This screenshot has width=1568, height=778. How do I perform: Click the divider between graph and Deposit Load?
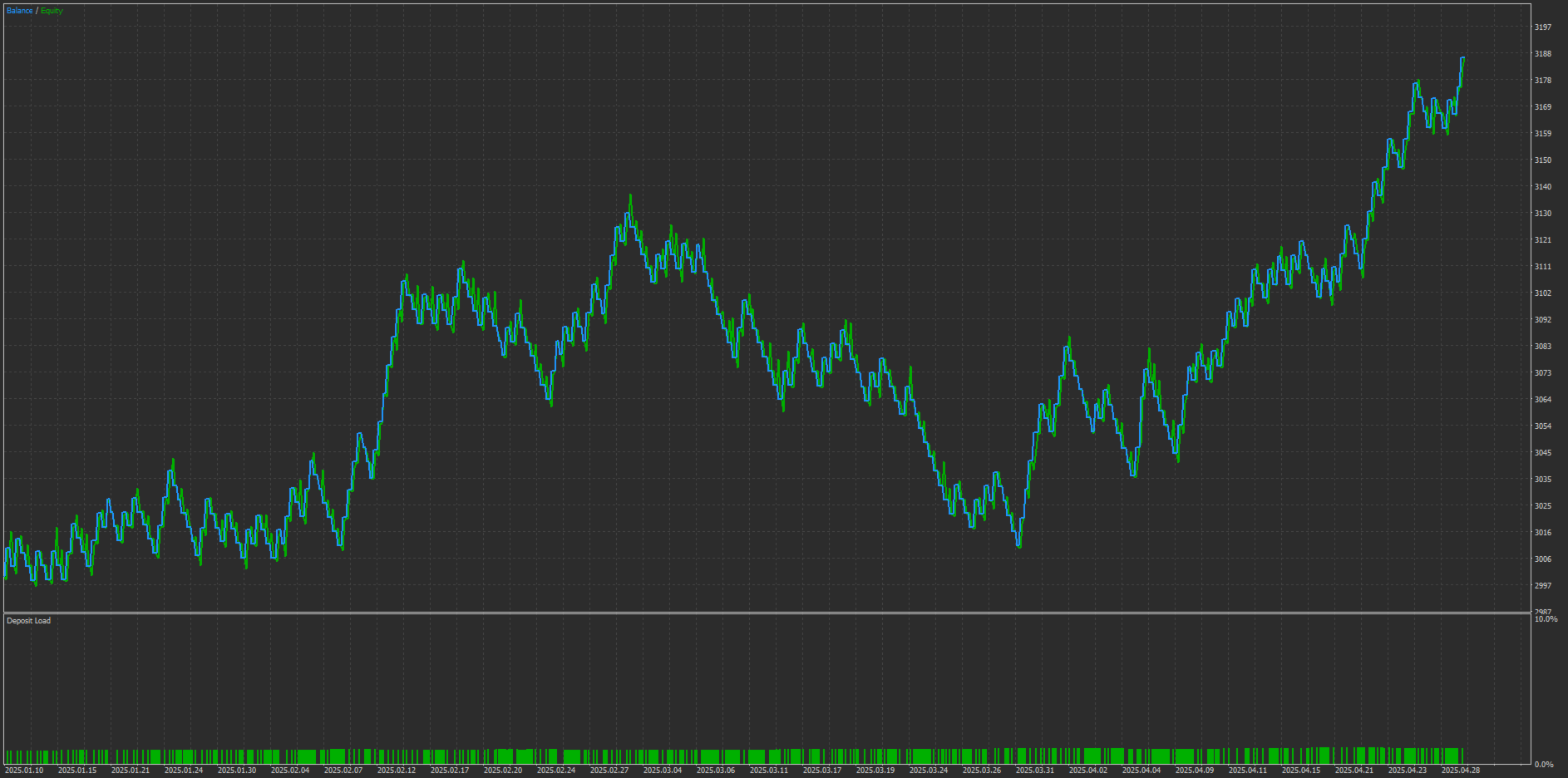[766, 613]
